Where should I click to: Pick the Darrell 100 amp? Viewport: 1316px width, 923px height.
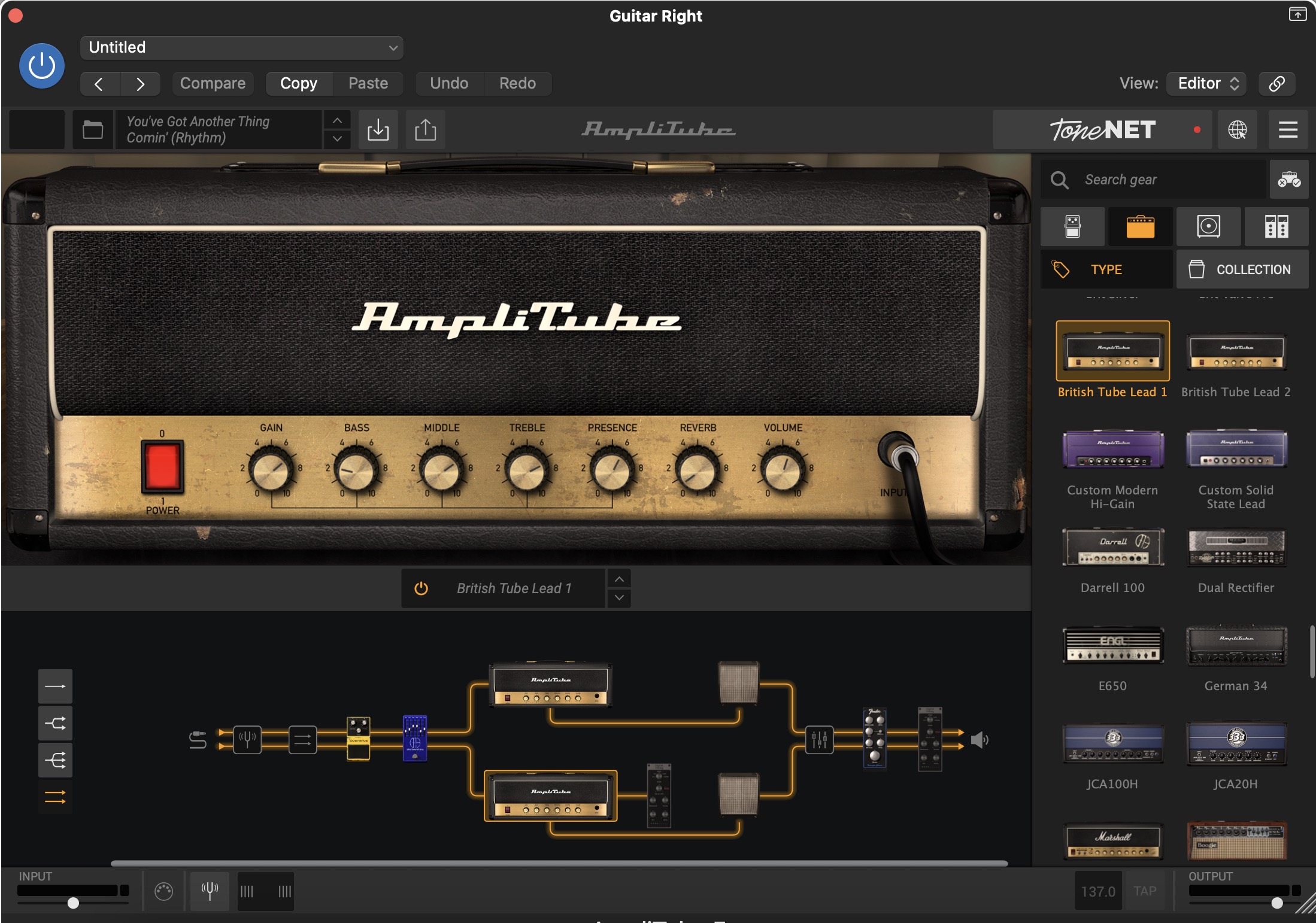click(x=1113, y=546)
